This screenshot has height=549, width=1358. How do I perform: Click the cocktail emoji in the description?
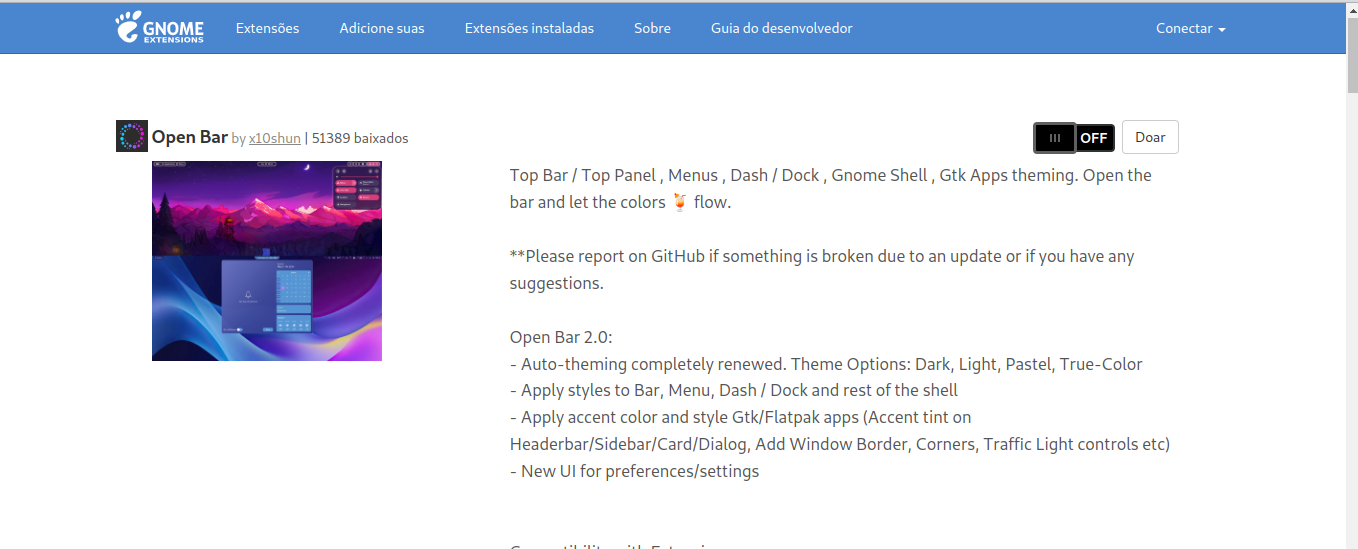tap(679, 202)
